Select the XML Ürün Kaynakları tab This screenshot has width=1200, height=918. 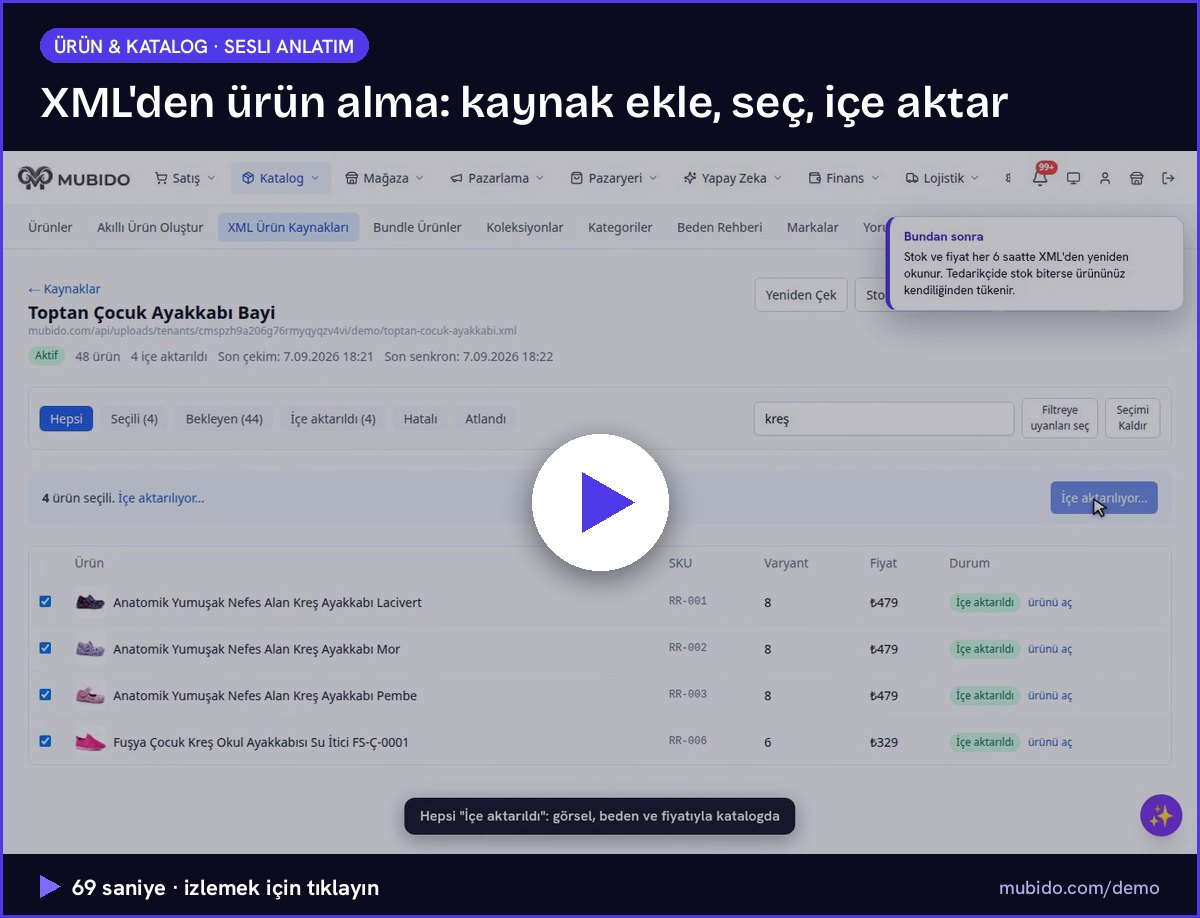tap(288, 227)
